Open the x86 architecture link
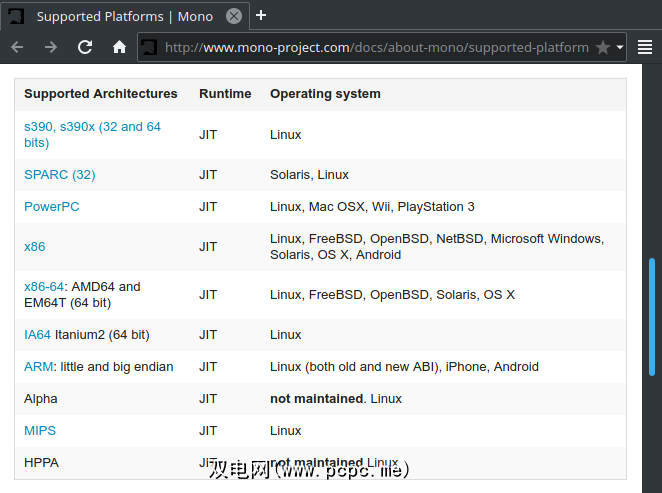The height and width of the screenshot is (493, 662). [x=35, y=246]
